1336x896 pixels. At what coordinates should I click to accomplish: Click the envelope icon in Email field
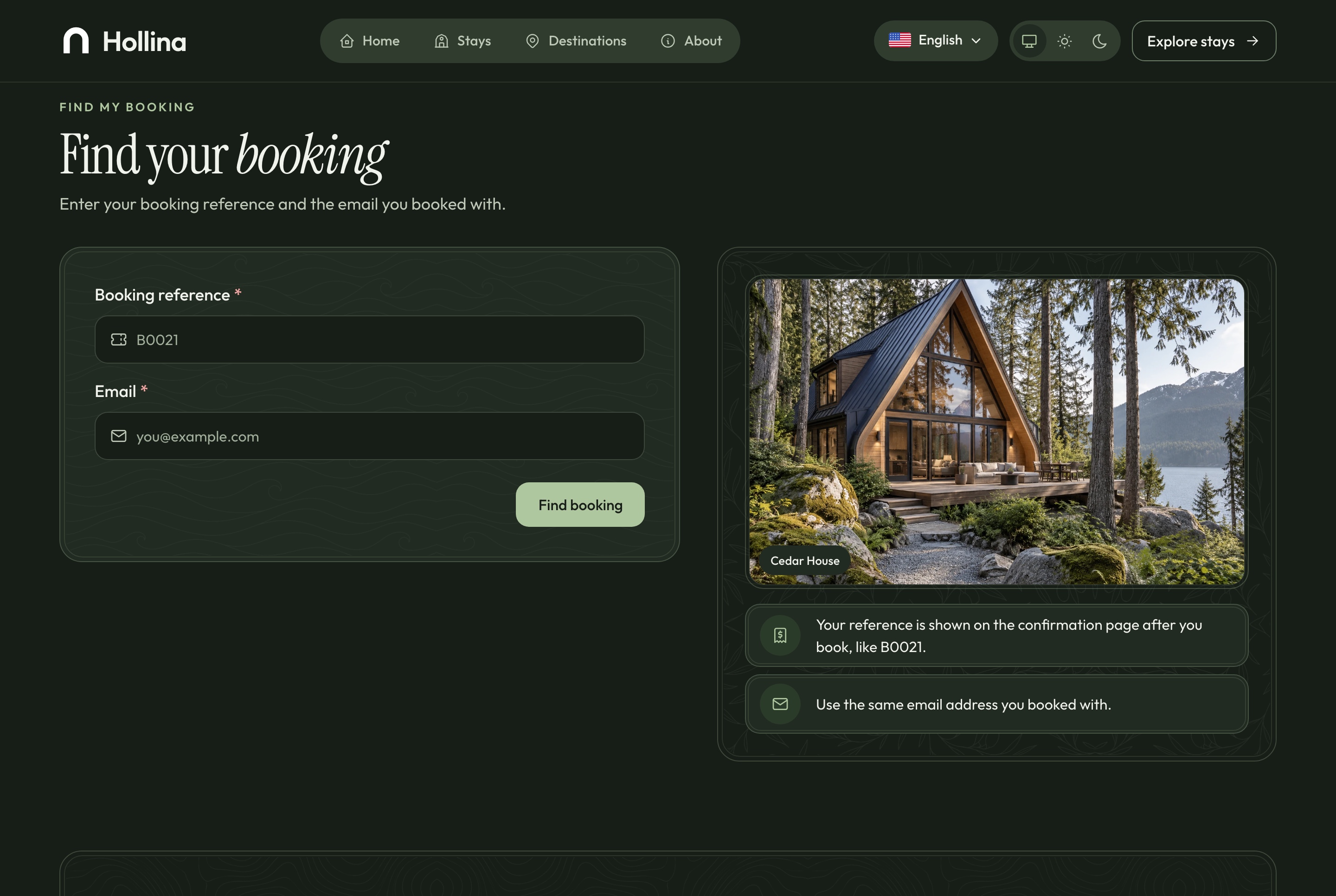coord(119,436)
